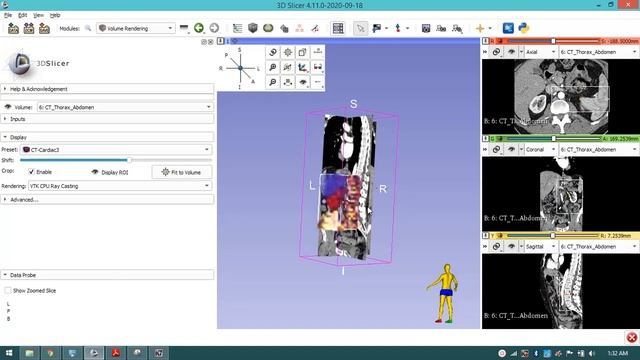
Task: Collapse the Data Probe section
Action: 107,275
